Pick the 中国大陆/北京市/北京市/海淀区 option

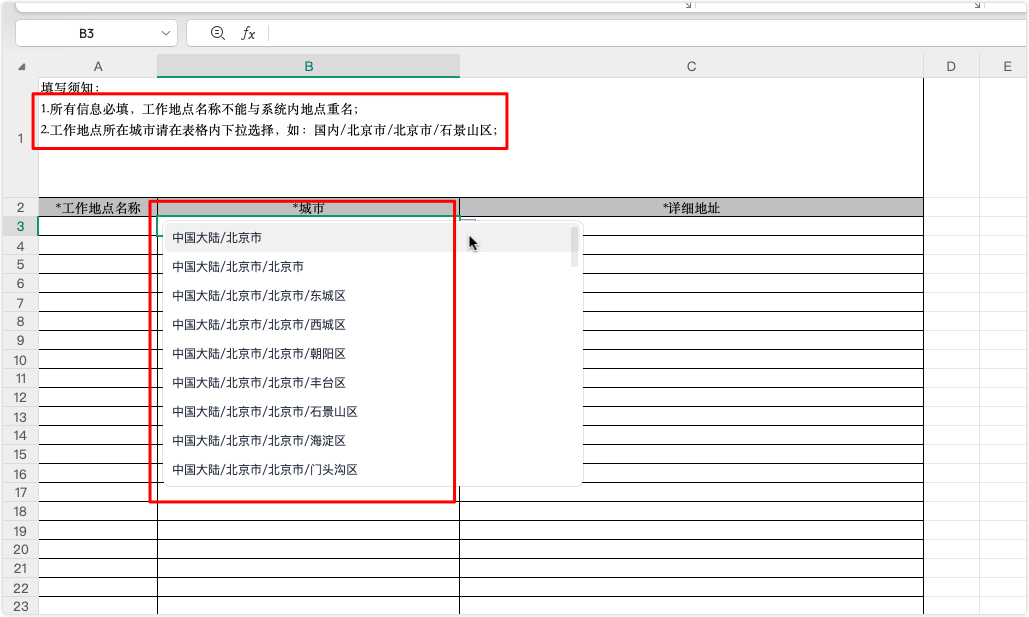pyautogui.click(x=258, y=441)
